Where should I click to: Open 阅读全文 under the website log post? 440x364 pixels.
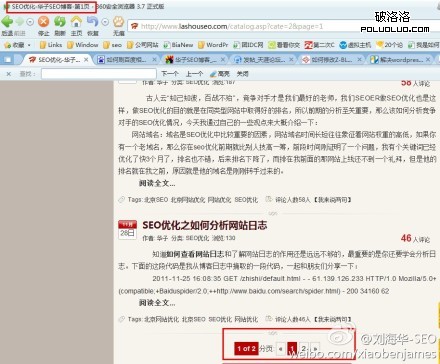(157, 303)
